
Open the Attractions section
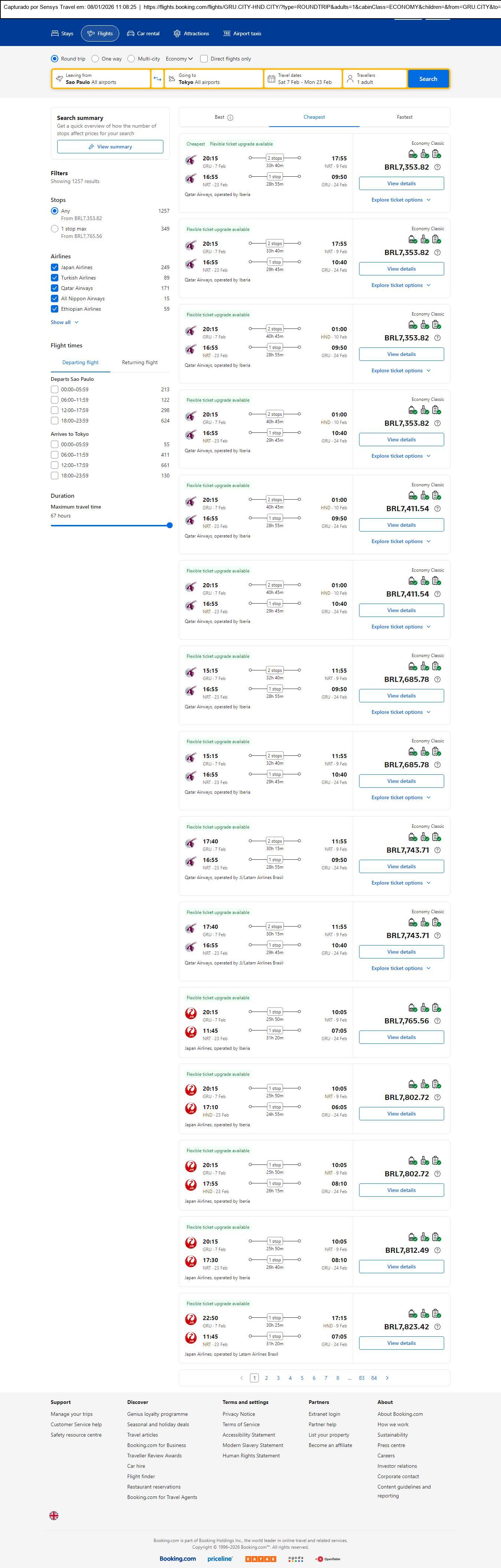click(x=191, y=33)
